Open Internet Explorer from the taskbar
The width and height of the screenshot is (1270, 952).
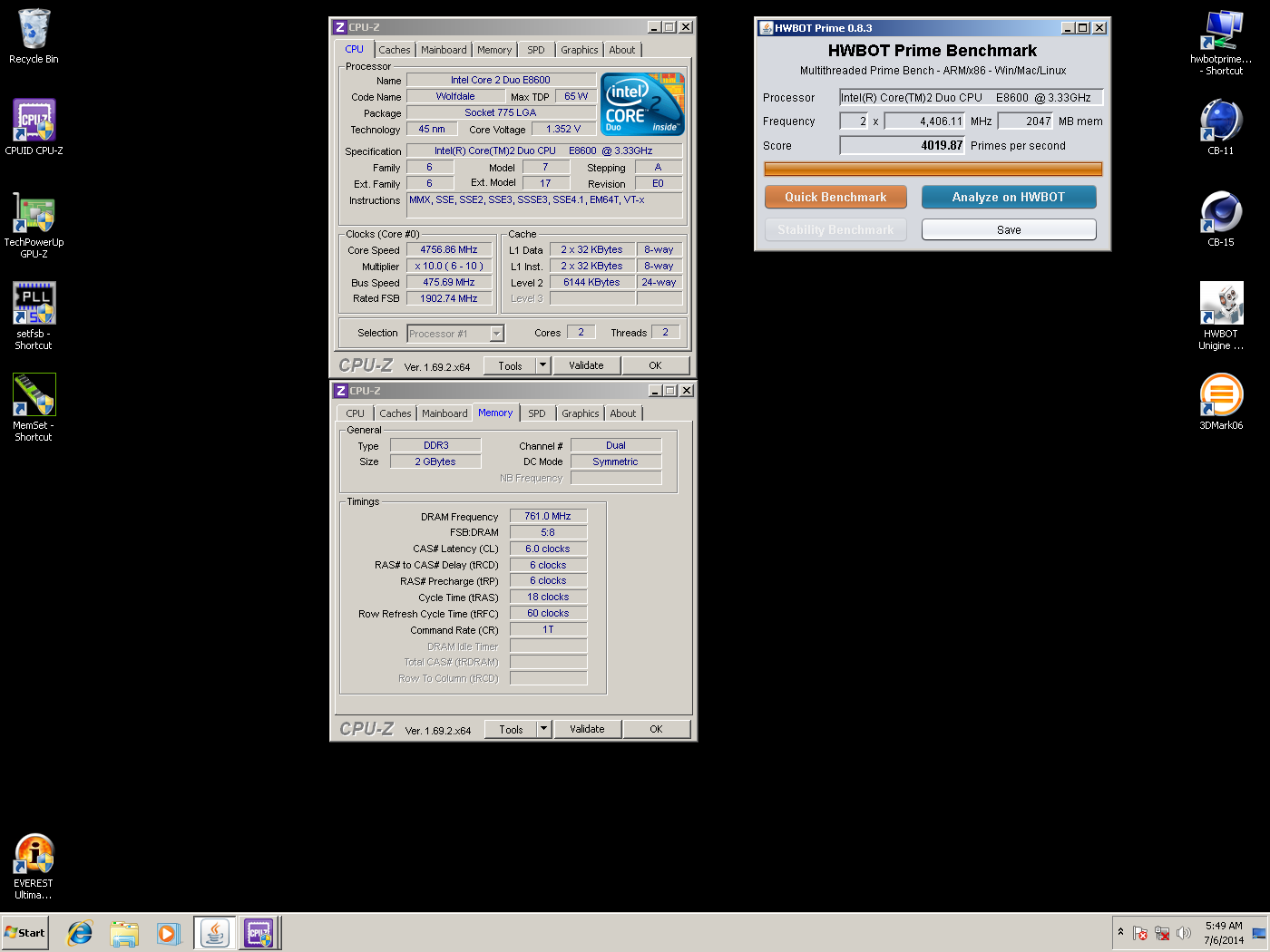coord(80,933)
